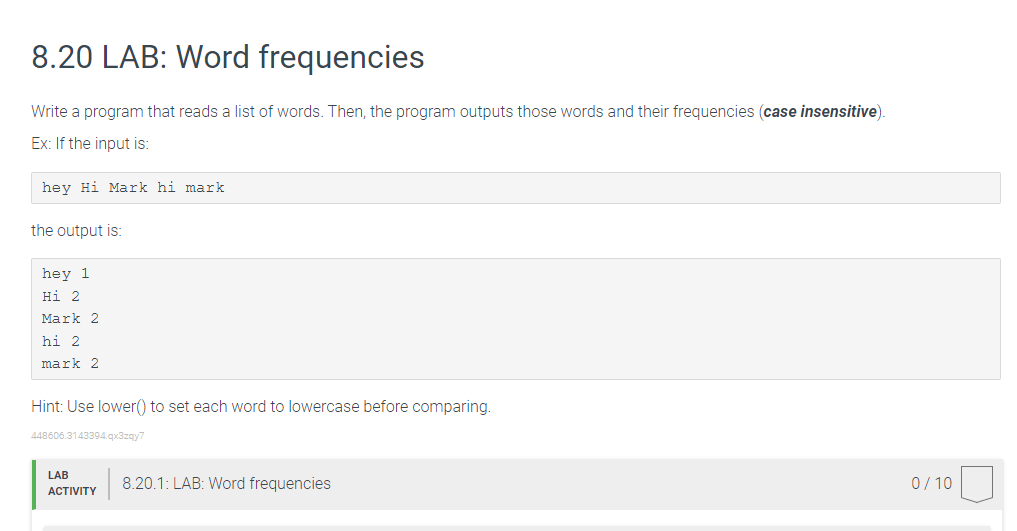Click the example input code box
This screenshot has height=531, width=1017.
(x=516, y=188)
